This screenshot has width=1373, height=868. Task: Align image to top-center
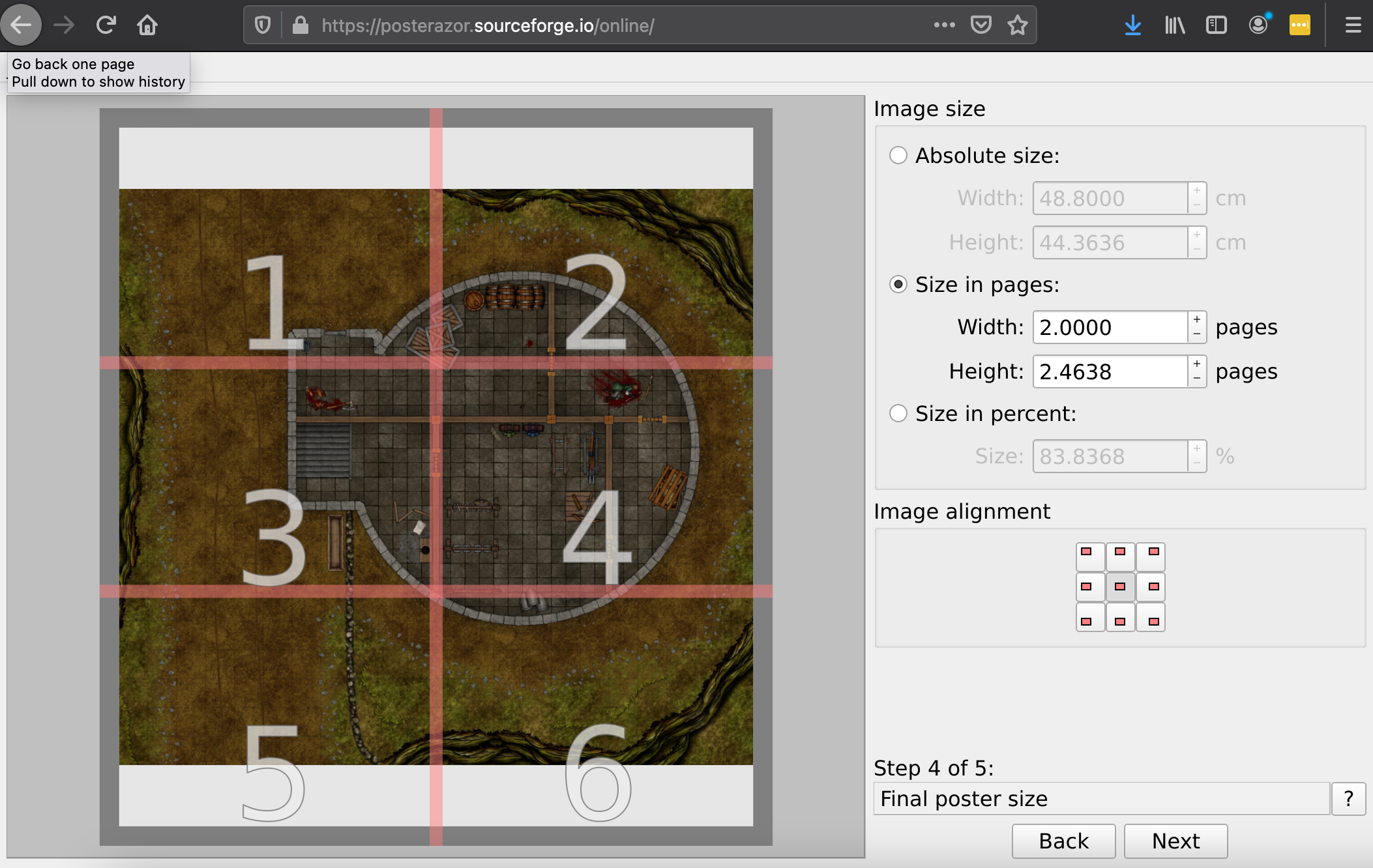(1120, 557)
